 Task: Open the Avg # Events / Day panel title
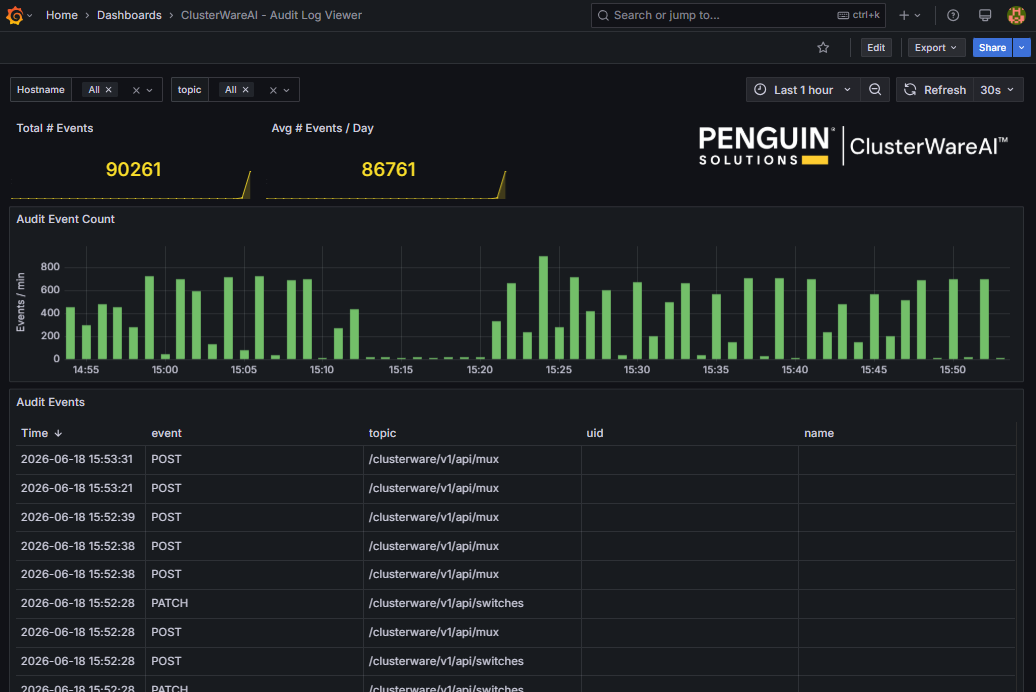point(322,128)
